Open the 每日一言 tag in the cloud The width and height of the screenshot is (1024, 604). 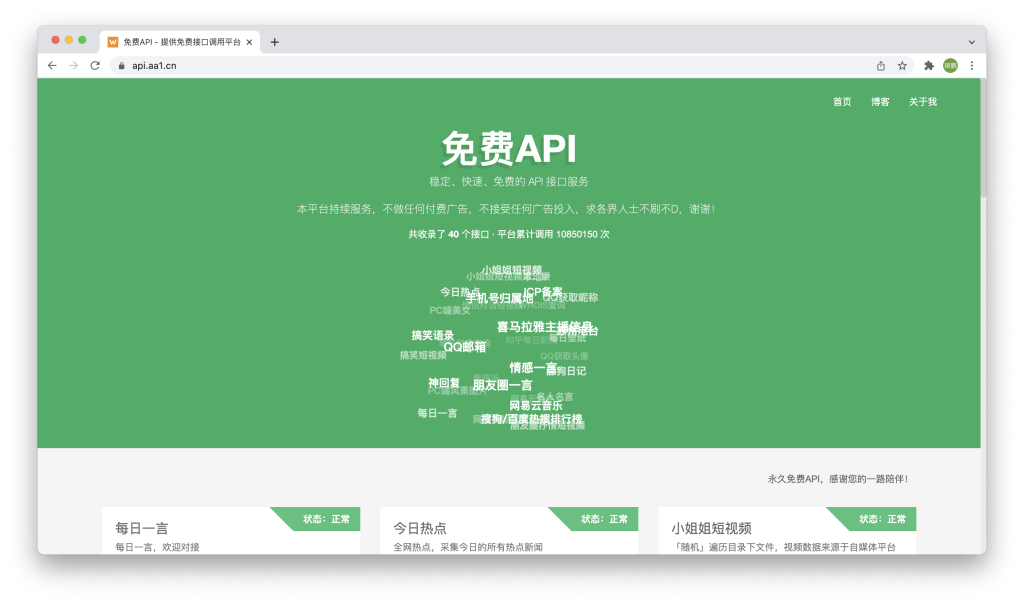click(x=438, y=413)
